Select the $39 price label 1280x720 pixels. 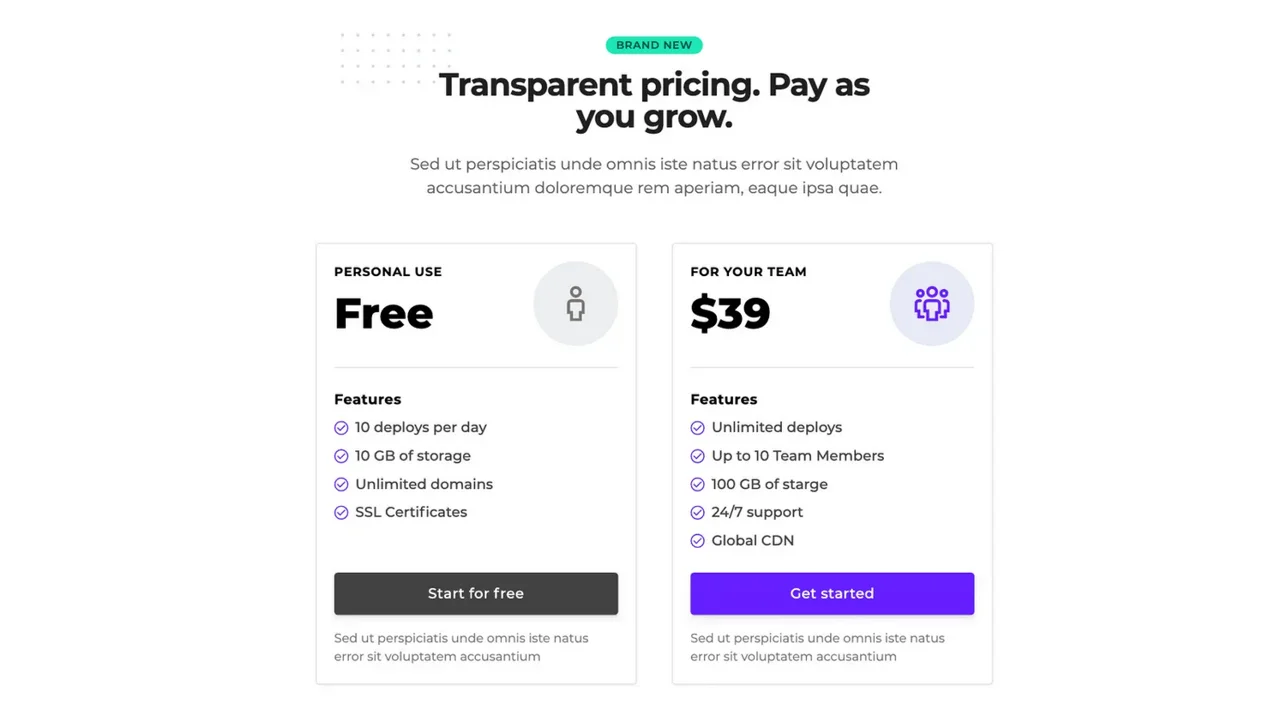730,314
